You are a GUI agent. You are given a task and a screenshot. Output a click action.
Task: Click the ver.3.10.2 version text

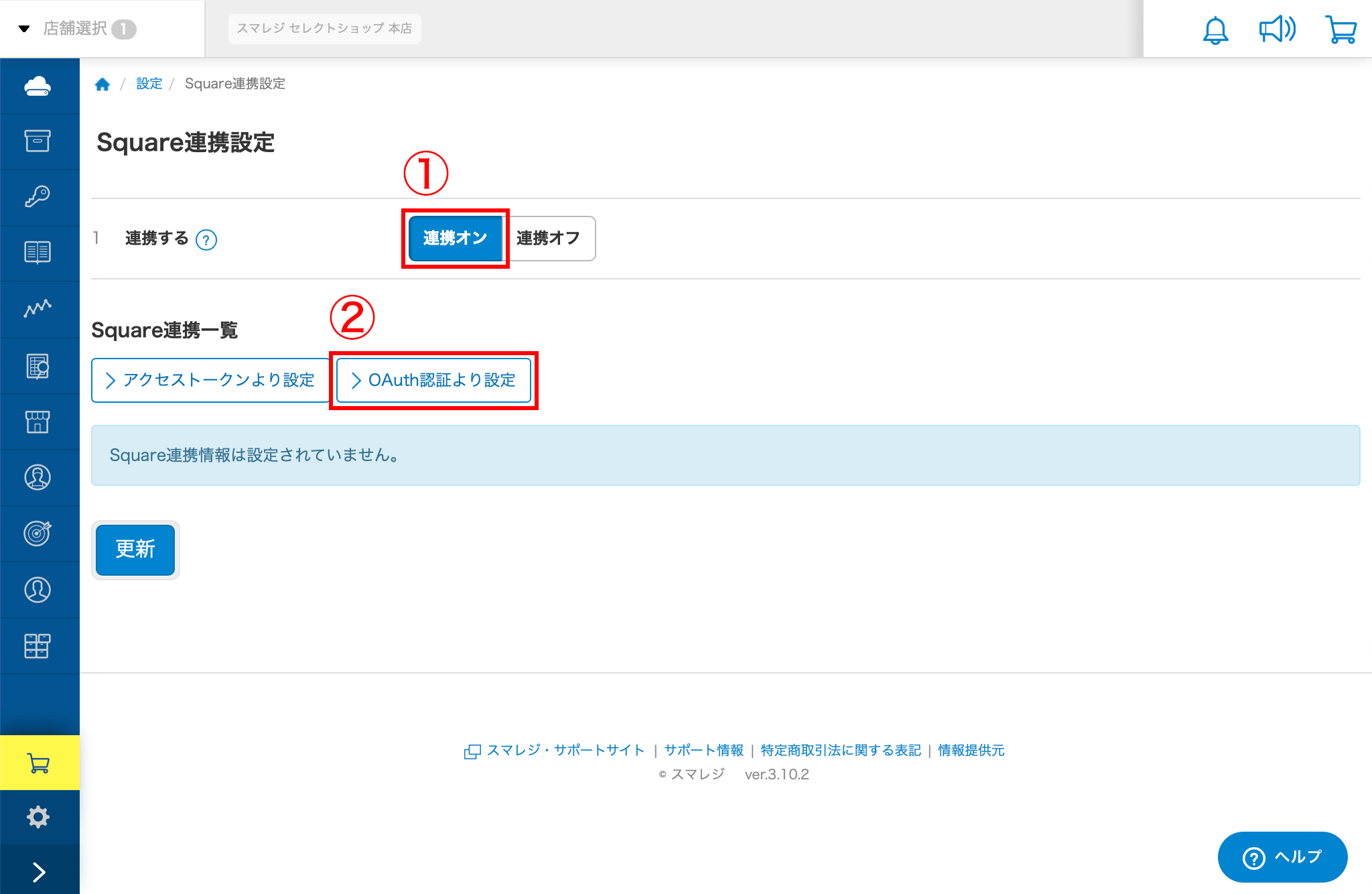777,775
